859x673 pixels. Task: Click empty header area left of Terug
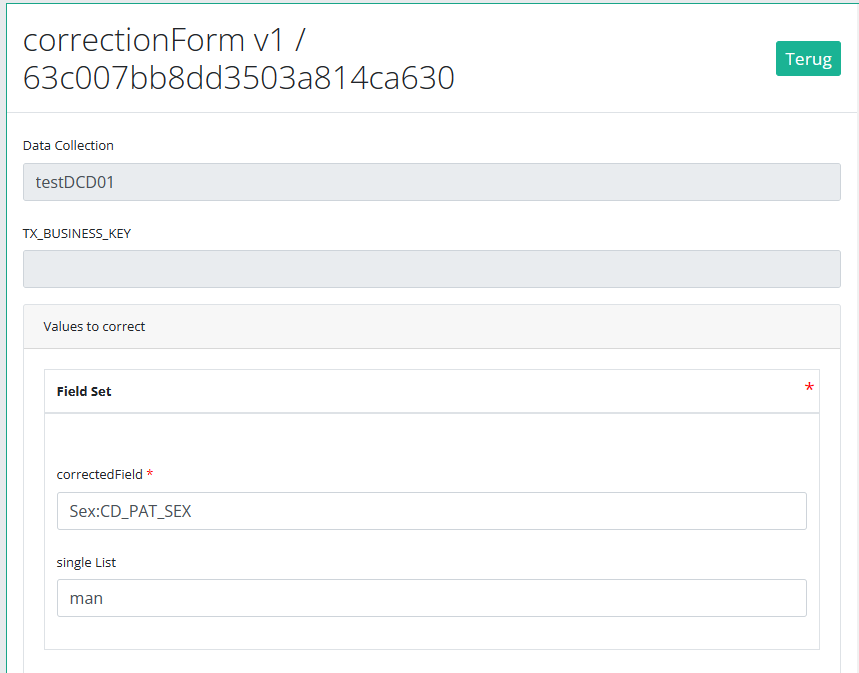tap(620, 59)
